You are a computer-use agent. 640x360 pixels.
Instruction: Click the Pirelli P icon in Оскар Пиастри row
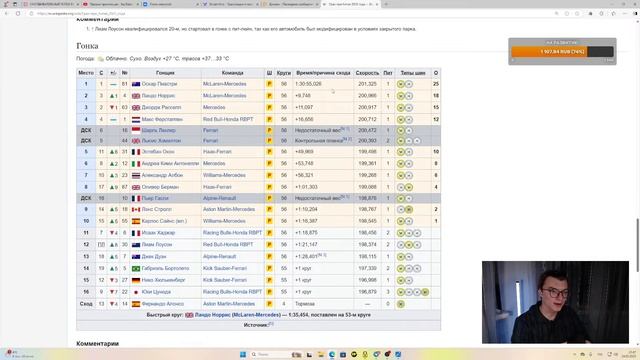269,84
